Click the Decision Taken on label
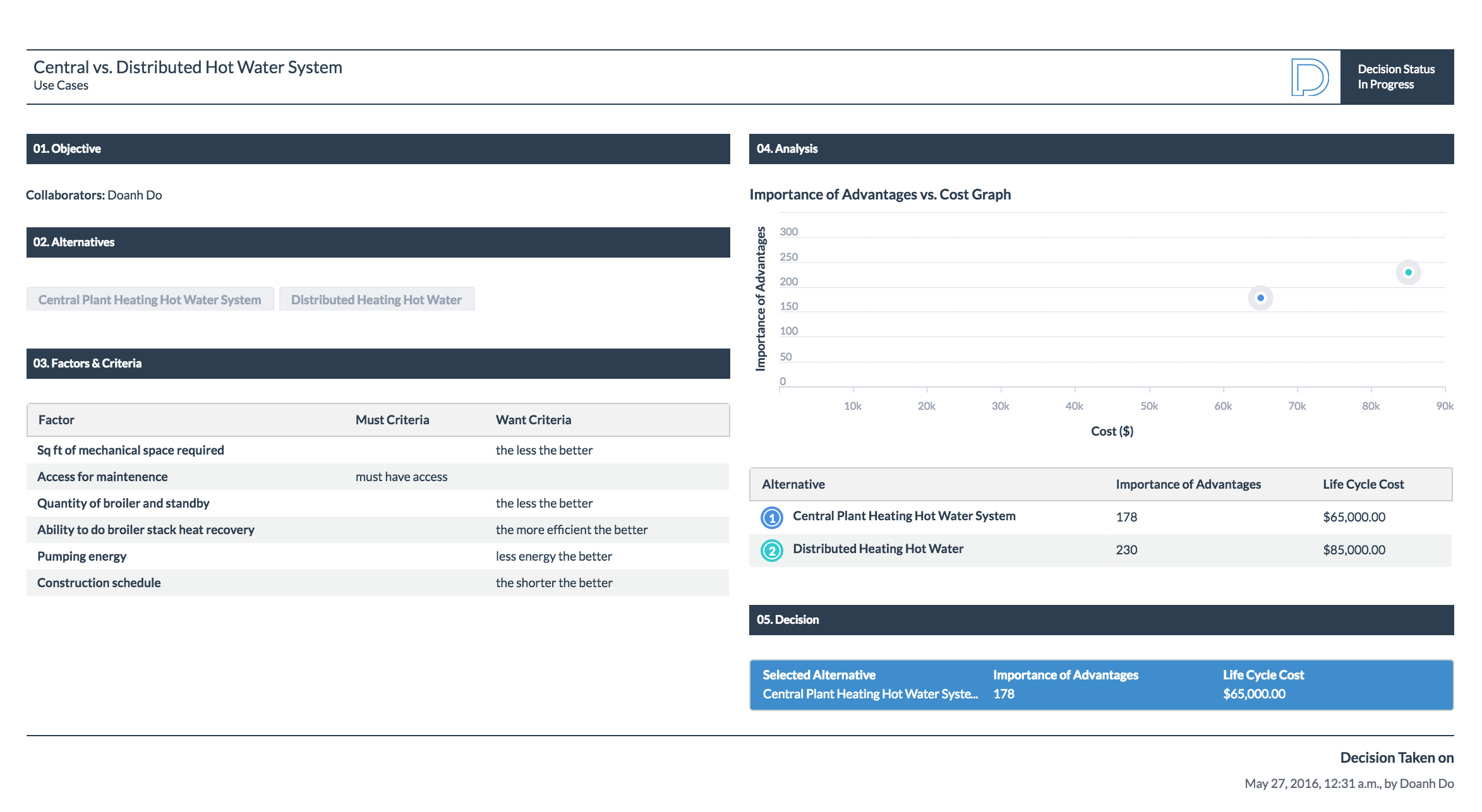This screenshot has height=812, width=1482. 1397,758
